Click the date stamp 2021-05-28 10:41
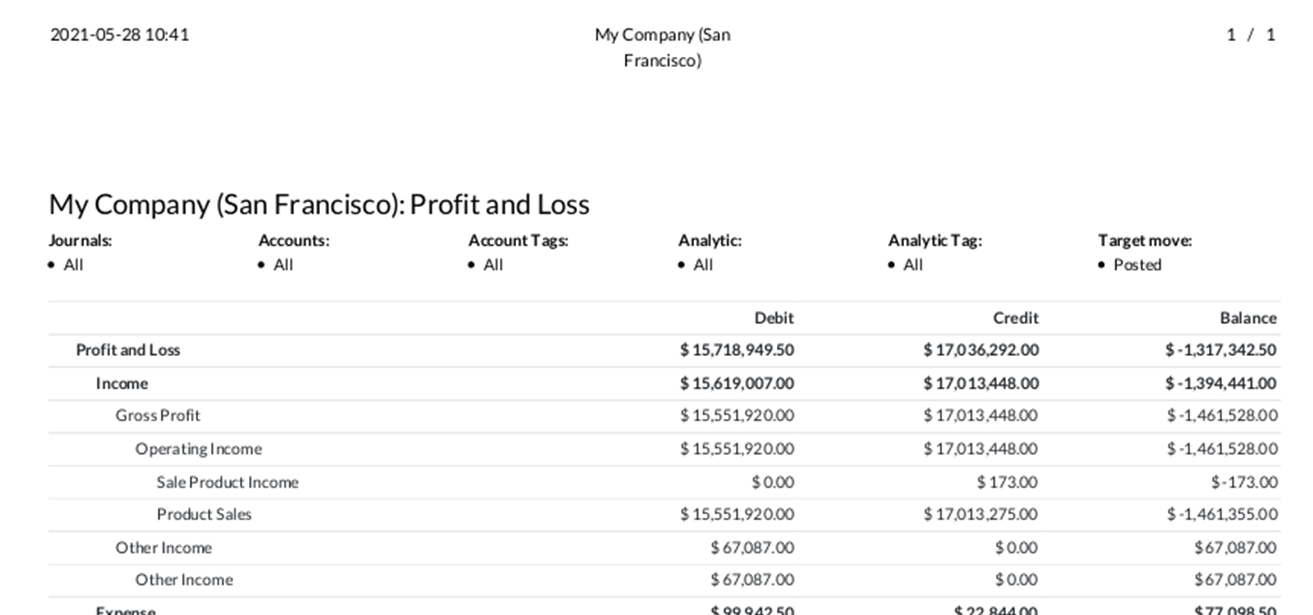This screenshot has width=1313, height=615. [x=119, y=35]
